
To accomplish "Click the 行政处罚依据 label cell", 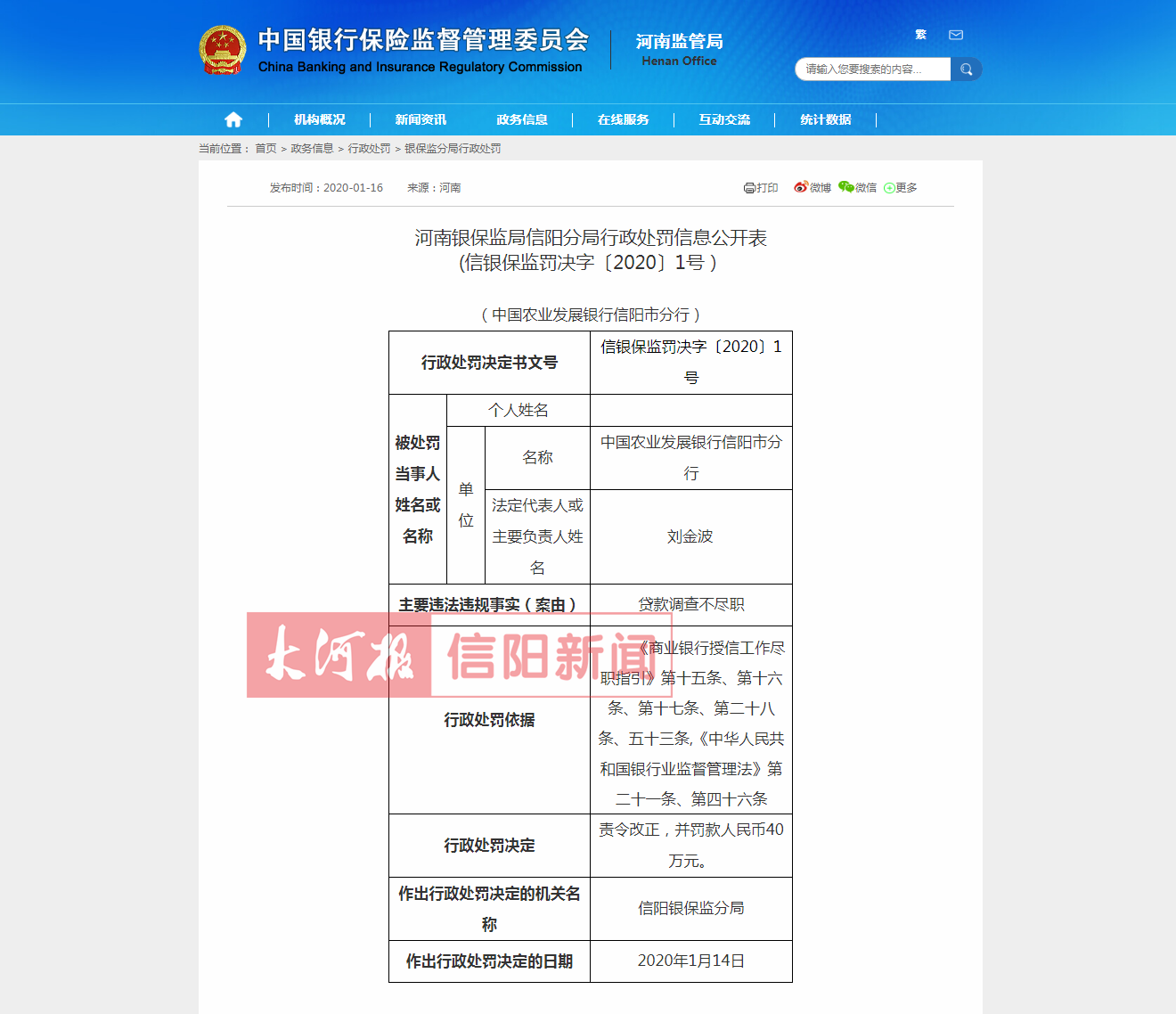I will (489, 720).
